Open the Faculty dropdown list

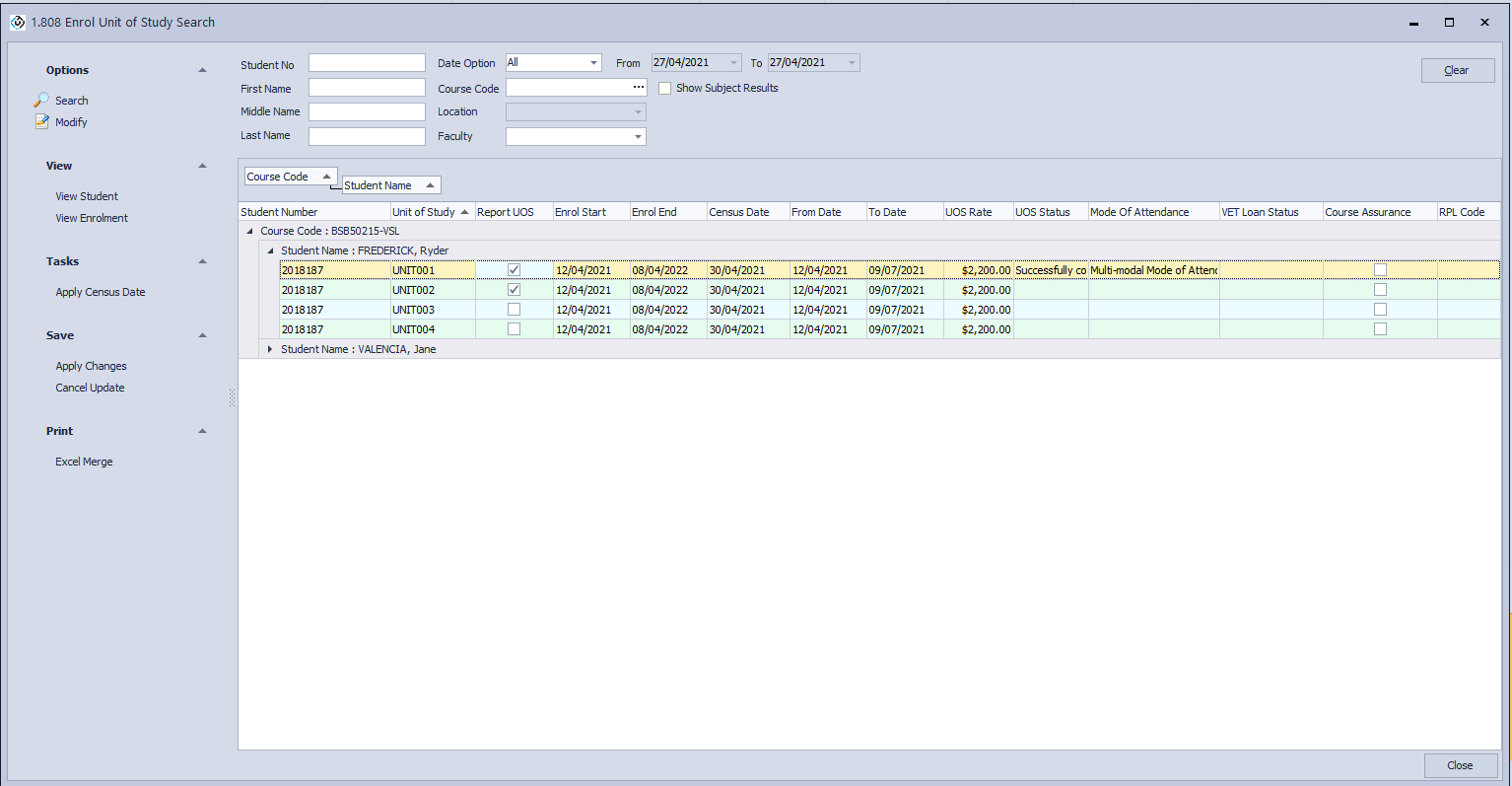click(638, 137)
